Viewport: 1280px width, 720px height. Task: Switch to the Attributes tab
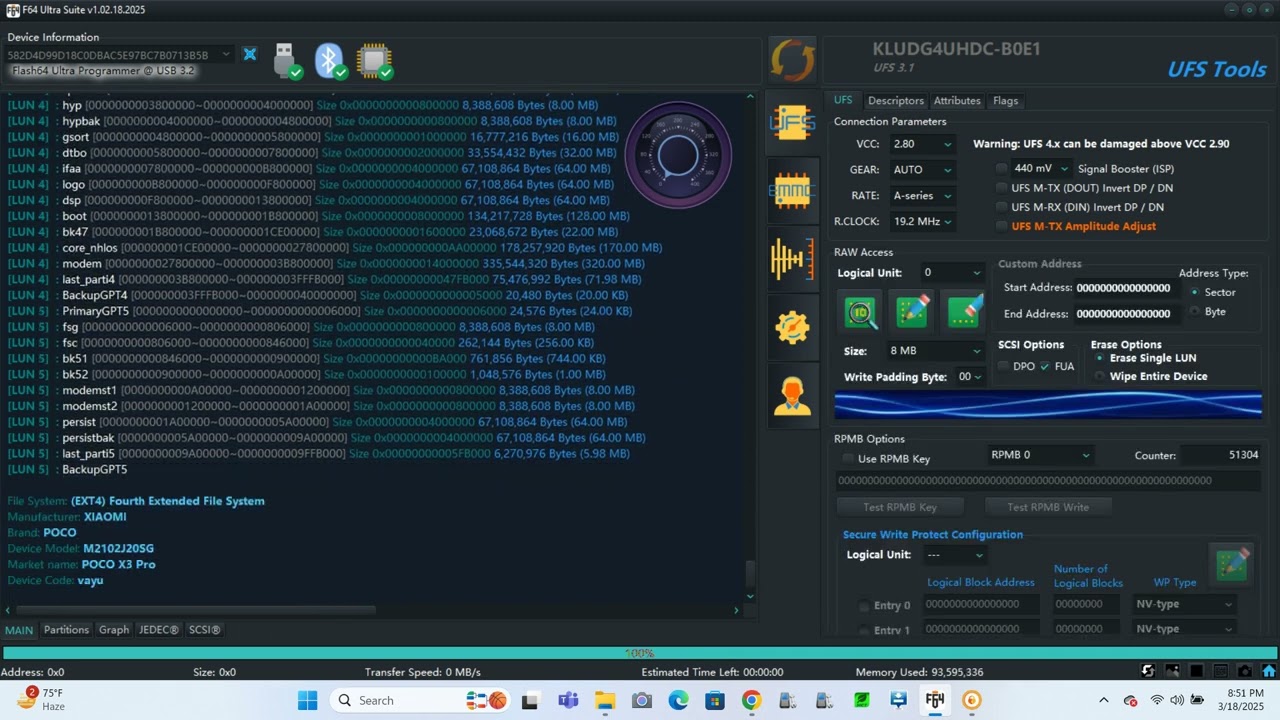pyautogui.click(x=957, y=100)
